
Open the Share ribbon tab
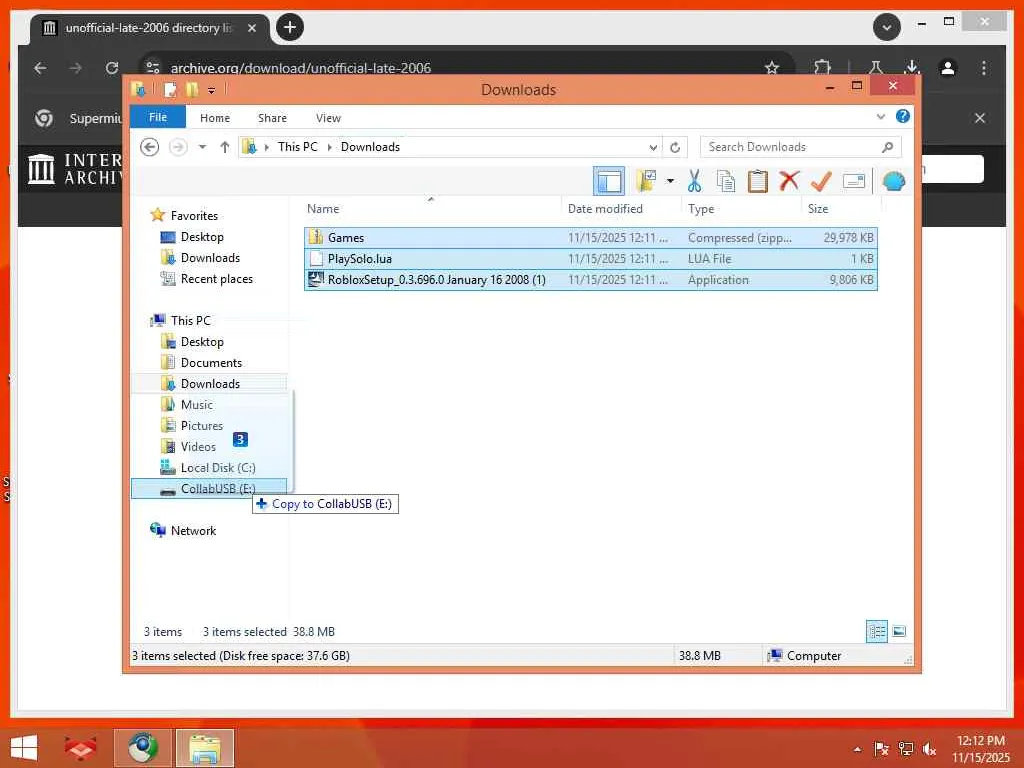pyautogui.click(x=272, y=118)
